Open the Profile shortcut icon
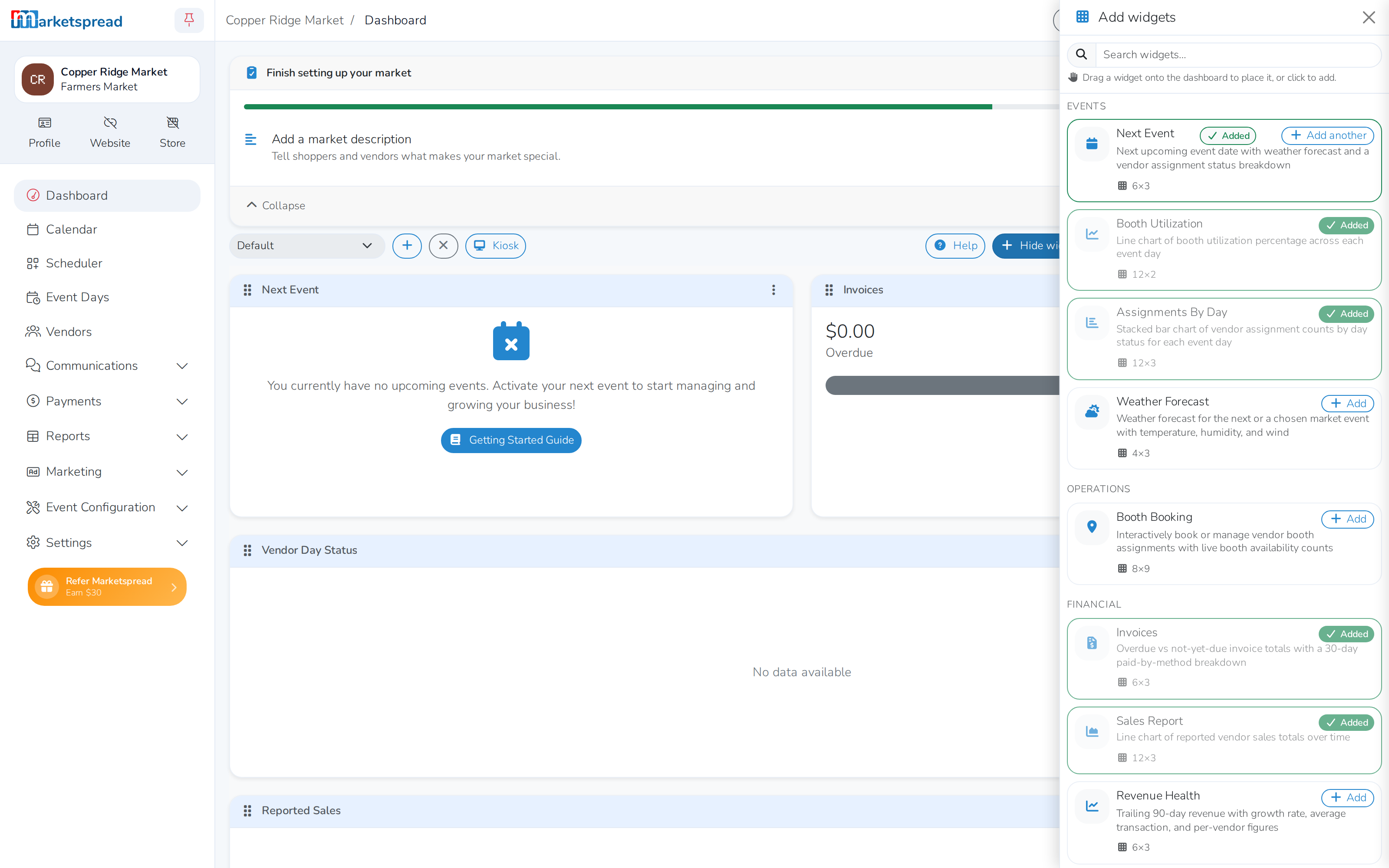The height and width of the screenshot is (868, 1389). point(45,123)
